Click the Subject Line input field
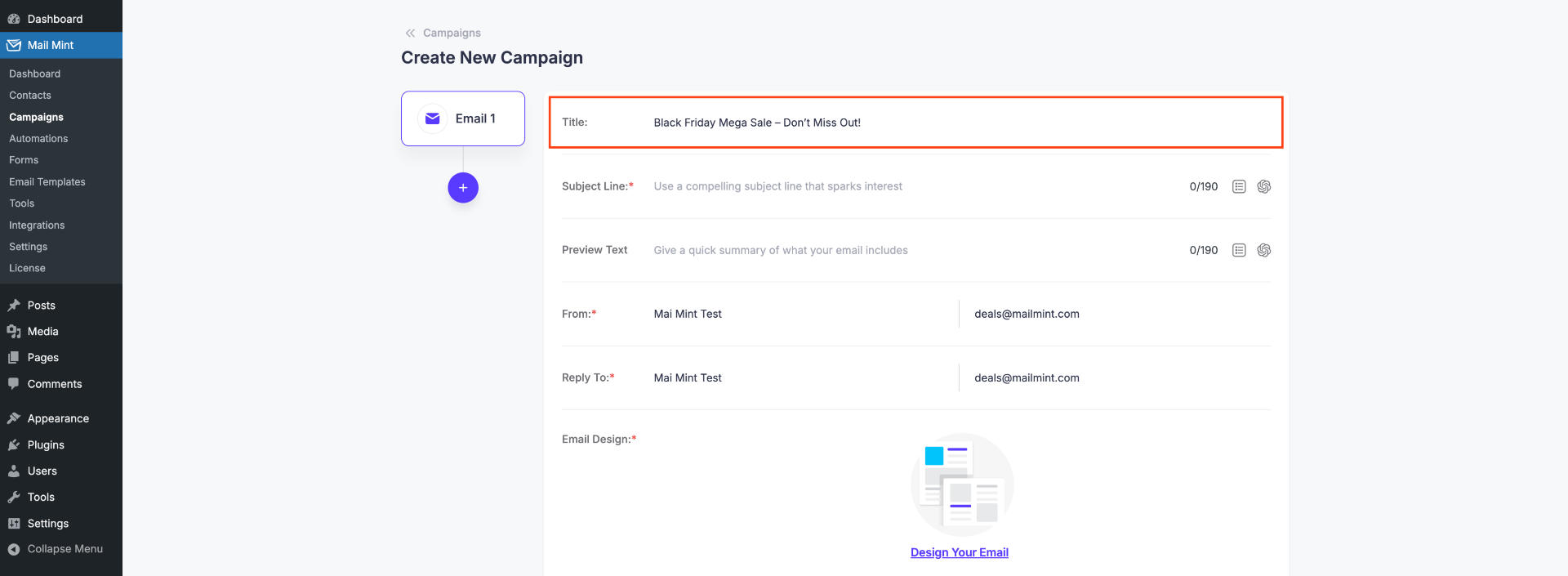The image size is (1568, 576). pos(817,185)
